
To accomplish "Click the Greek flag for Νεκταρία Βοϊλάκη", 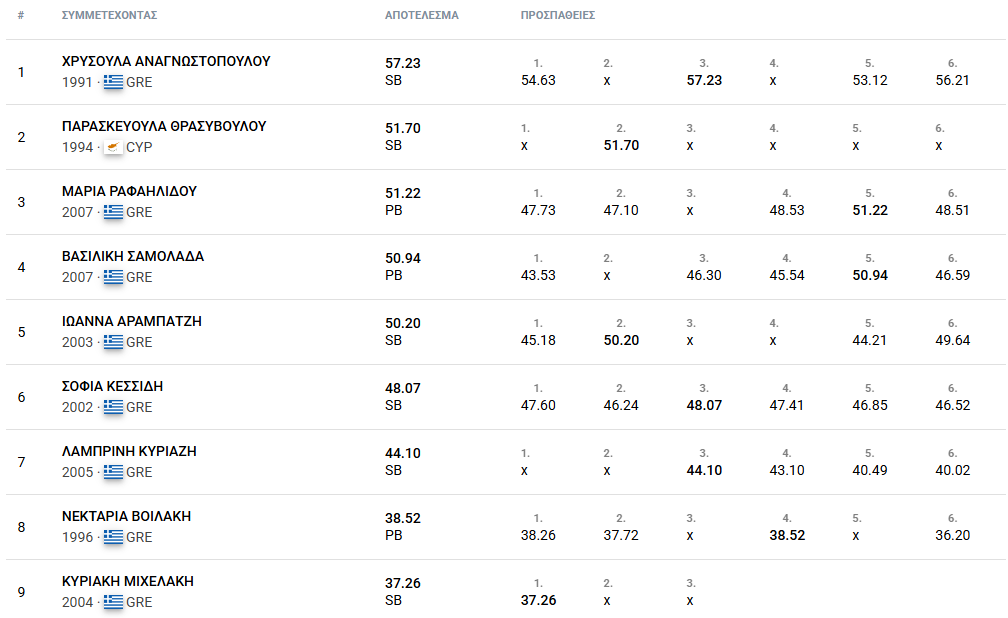I will click(x=113, y=537).
